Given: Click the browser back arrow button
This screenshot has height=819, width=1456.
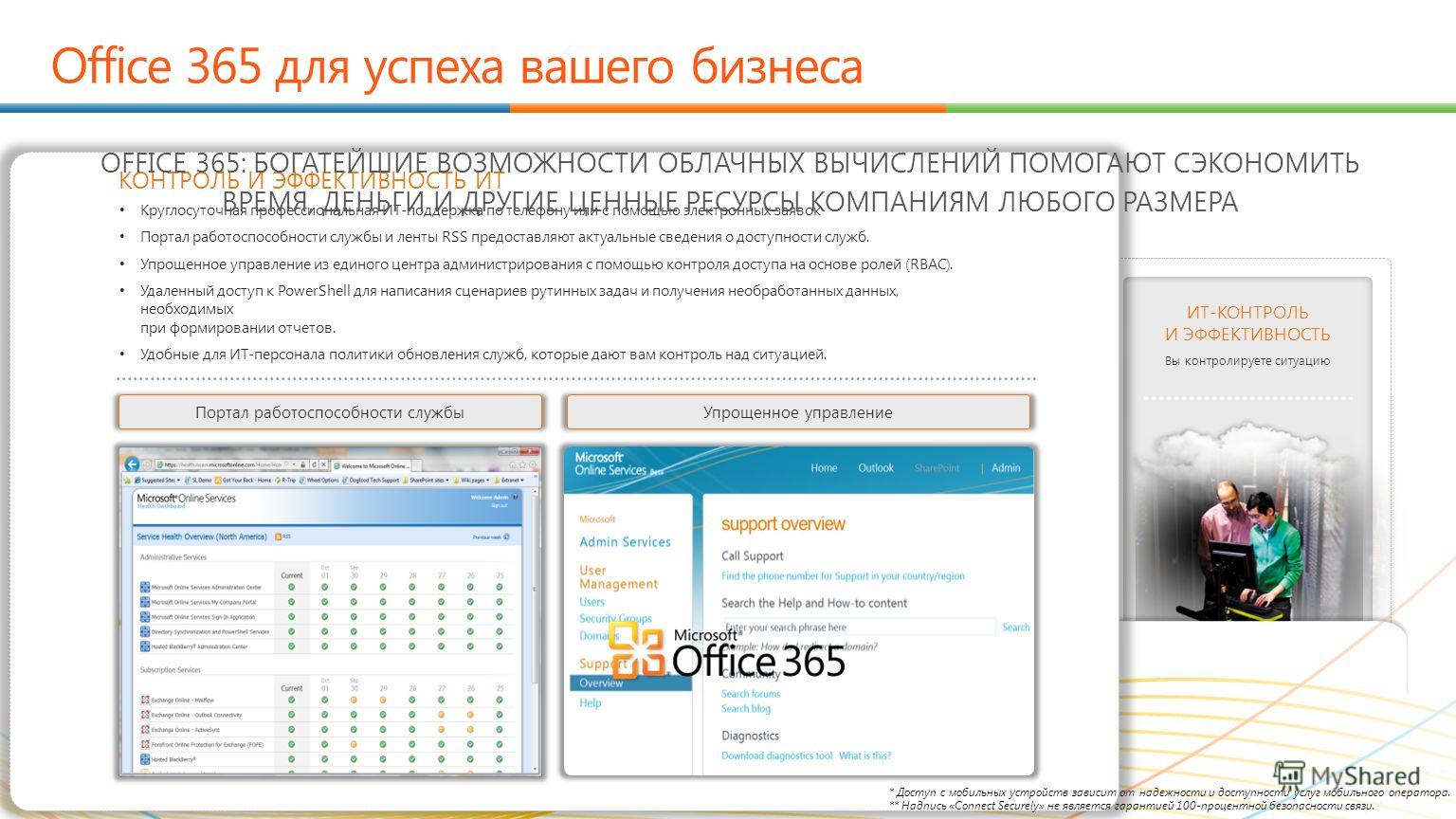Looking at the screenshot, I should point(132,464).
